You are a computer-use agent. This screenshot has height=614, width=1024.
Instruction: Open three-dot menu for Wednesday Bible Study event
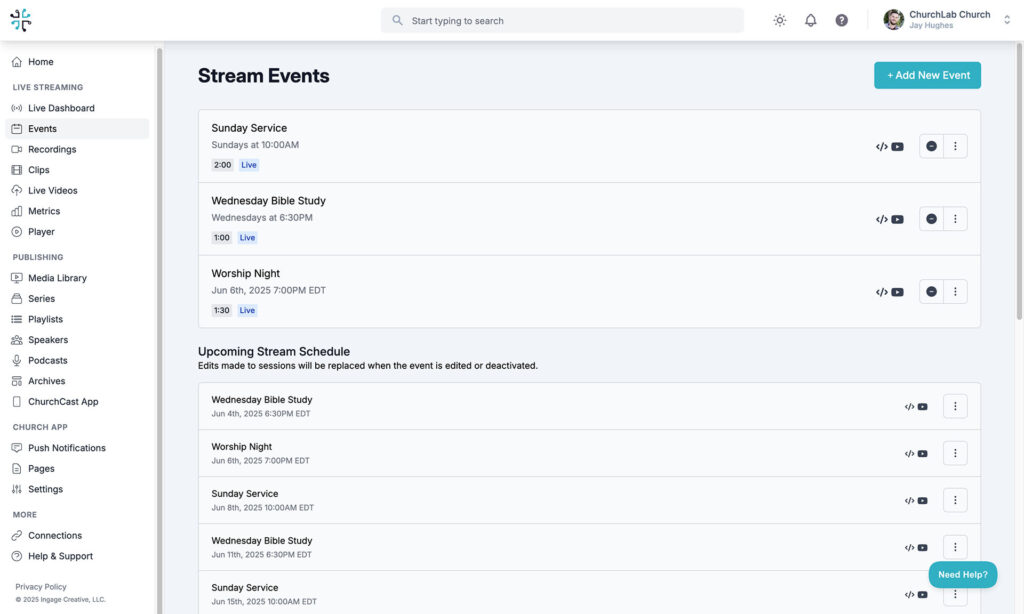(955, 219)
